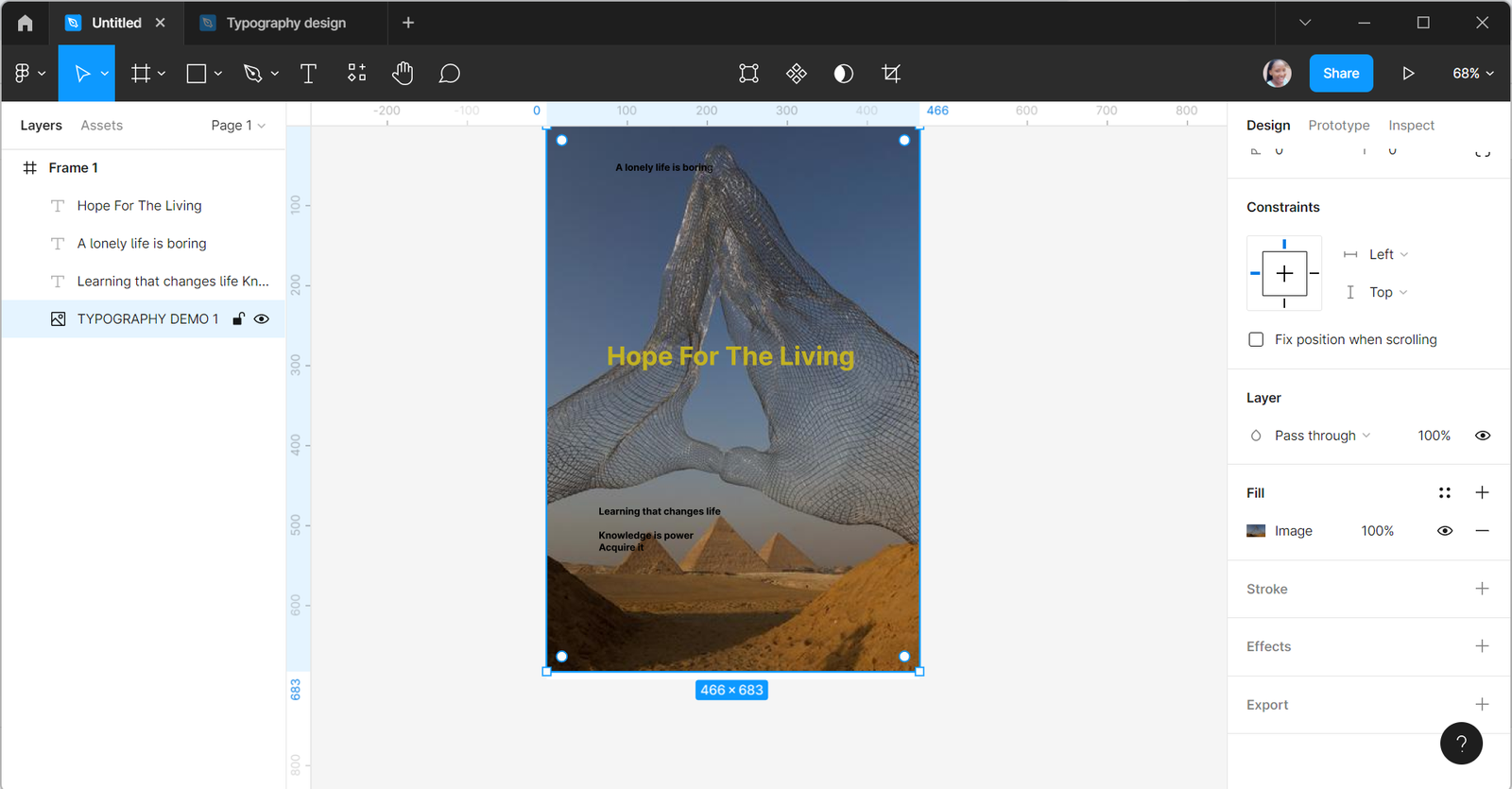Click the independent corners icon
This screenshot has width=1512, height=789.
coord(1483,151)
